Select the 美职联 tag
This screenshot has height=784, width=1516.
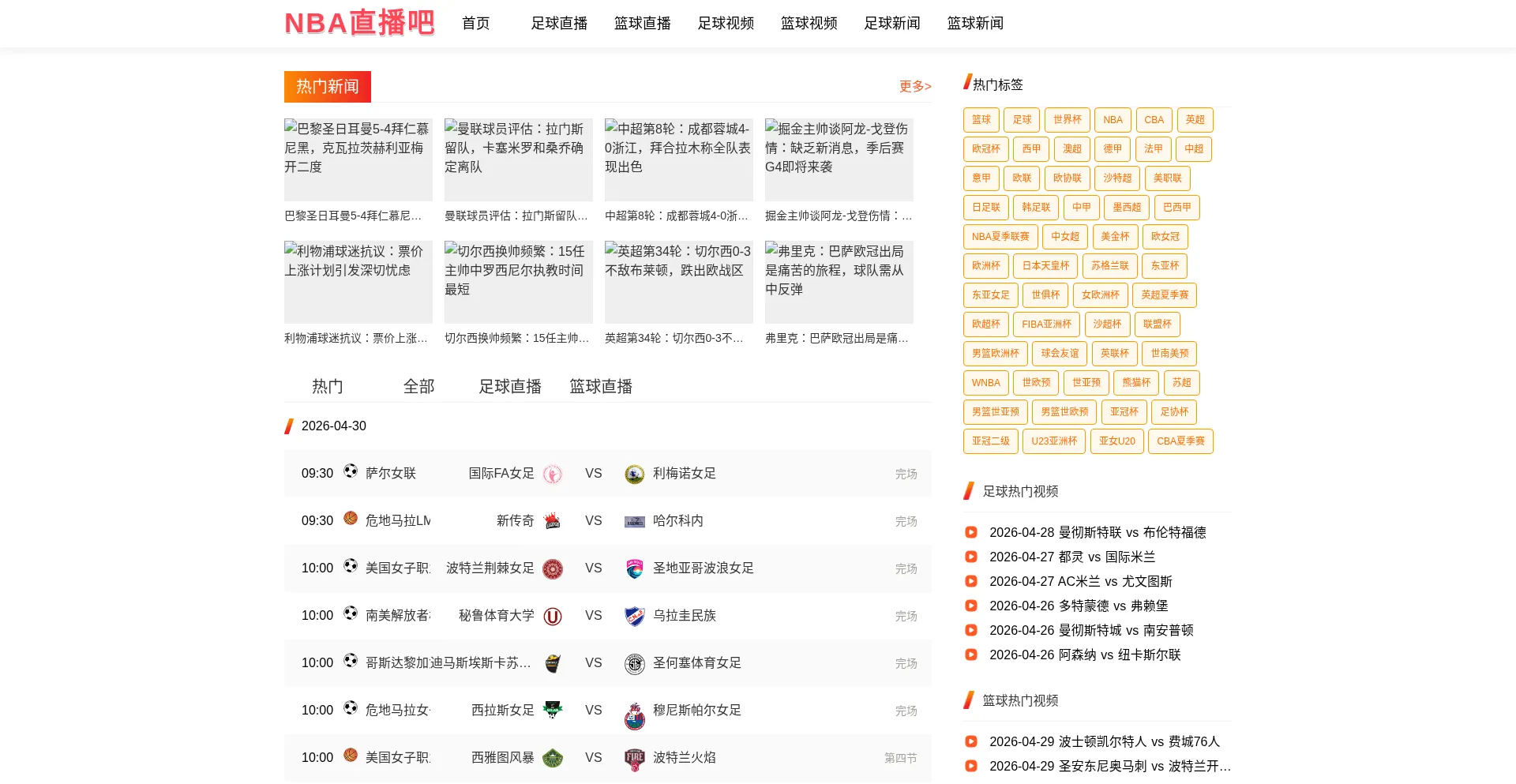point(1168,178)
